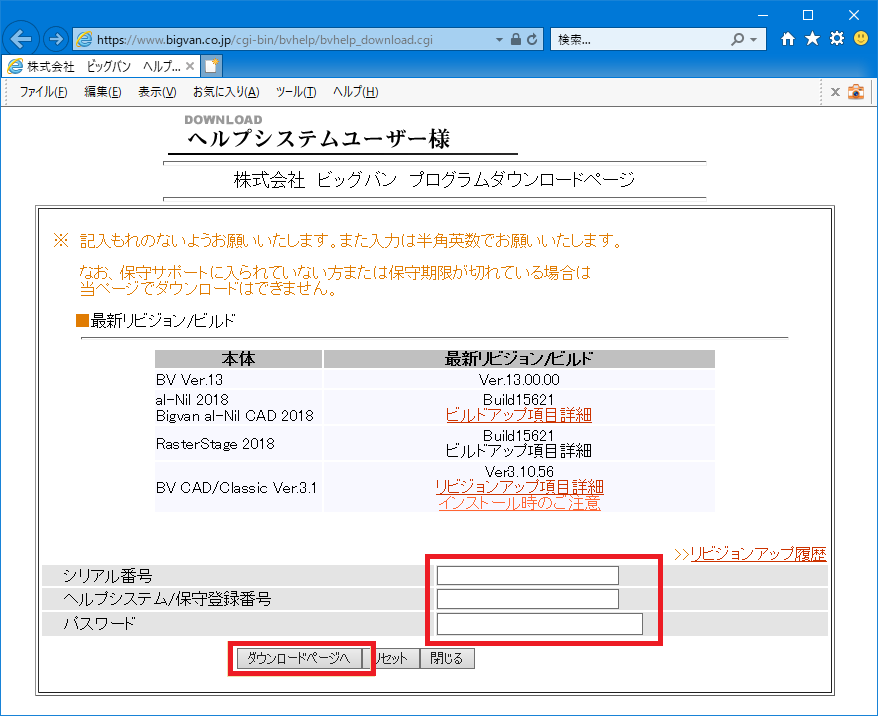This screenshot has height=716, width=878.
Task: Refresh the page with the reload icon
Action: (532, 39)
